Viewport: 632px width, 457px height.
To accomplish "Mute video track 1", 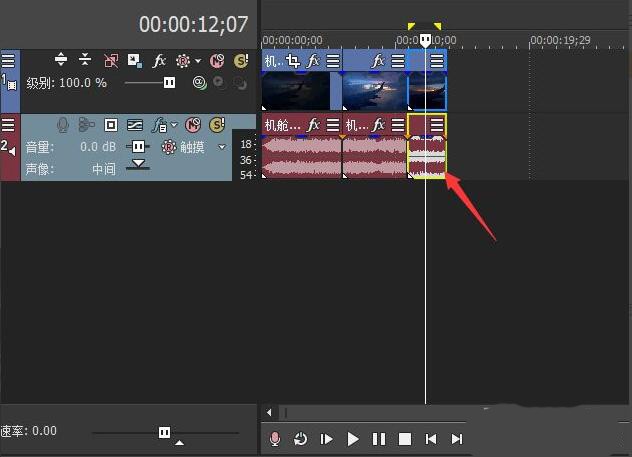I will (x=217, y=61).
